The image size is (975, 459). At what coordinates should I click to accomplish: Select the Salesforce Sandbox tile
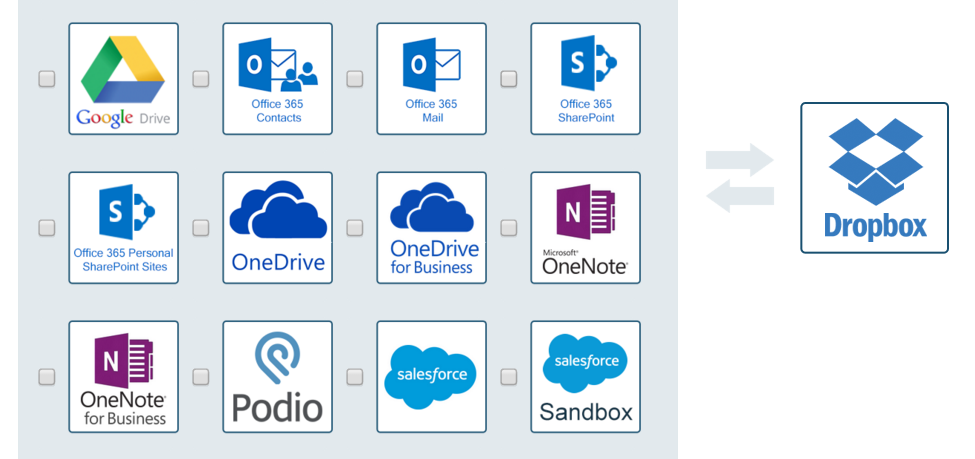point(585,377)
